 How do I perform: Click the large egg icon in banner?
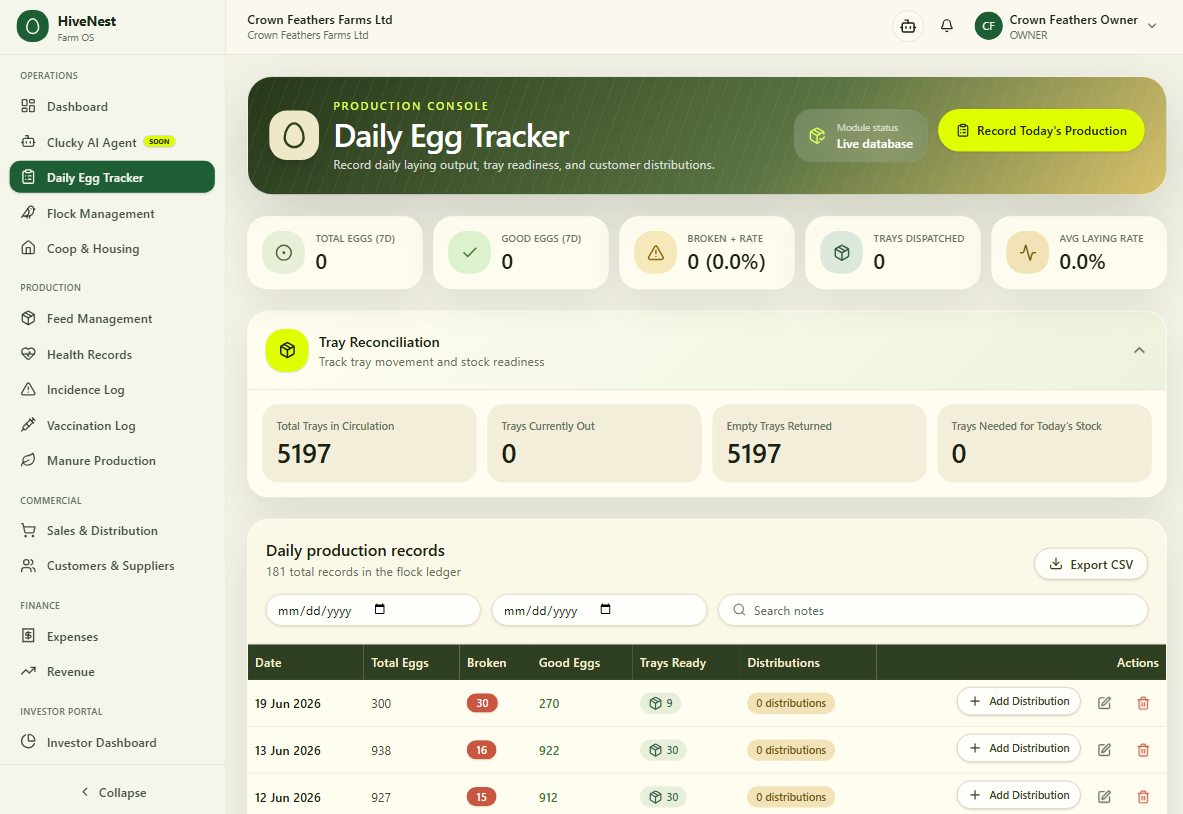click(x=294, y=136)
